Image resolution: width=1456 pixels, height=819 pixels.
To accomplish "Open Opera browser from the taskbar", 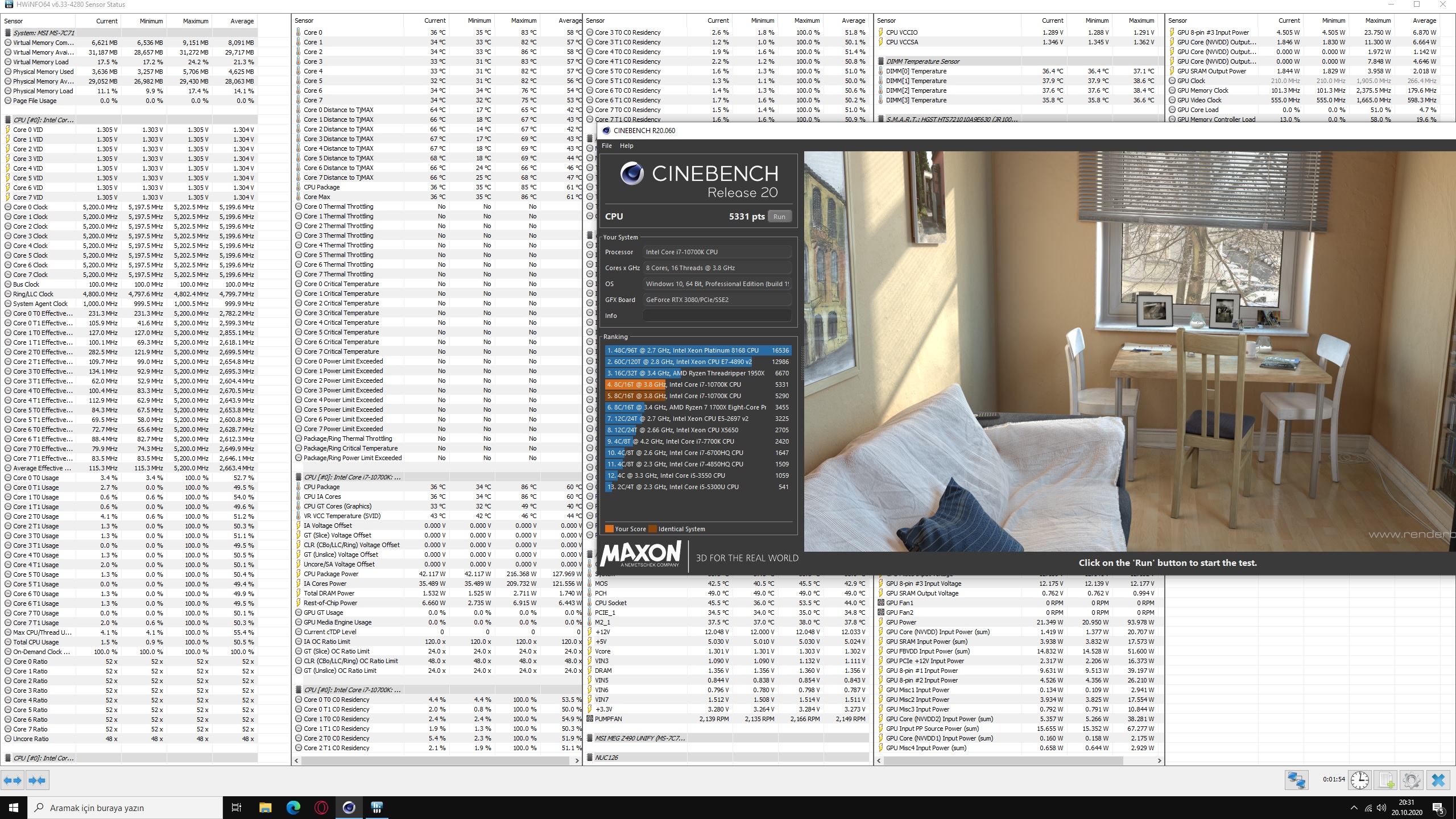I will pos(321,808).
